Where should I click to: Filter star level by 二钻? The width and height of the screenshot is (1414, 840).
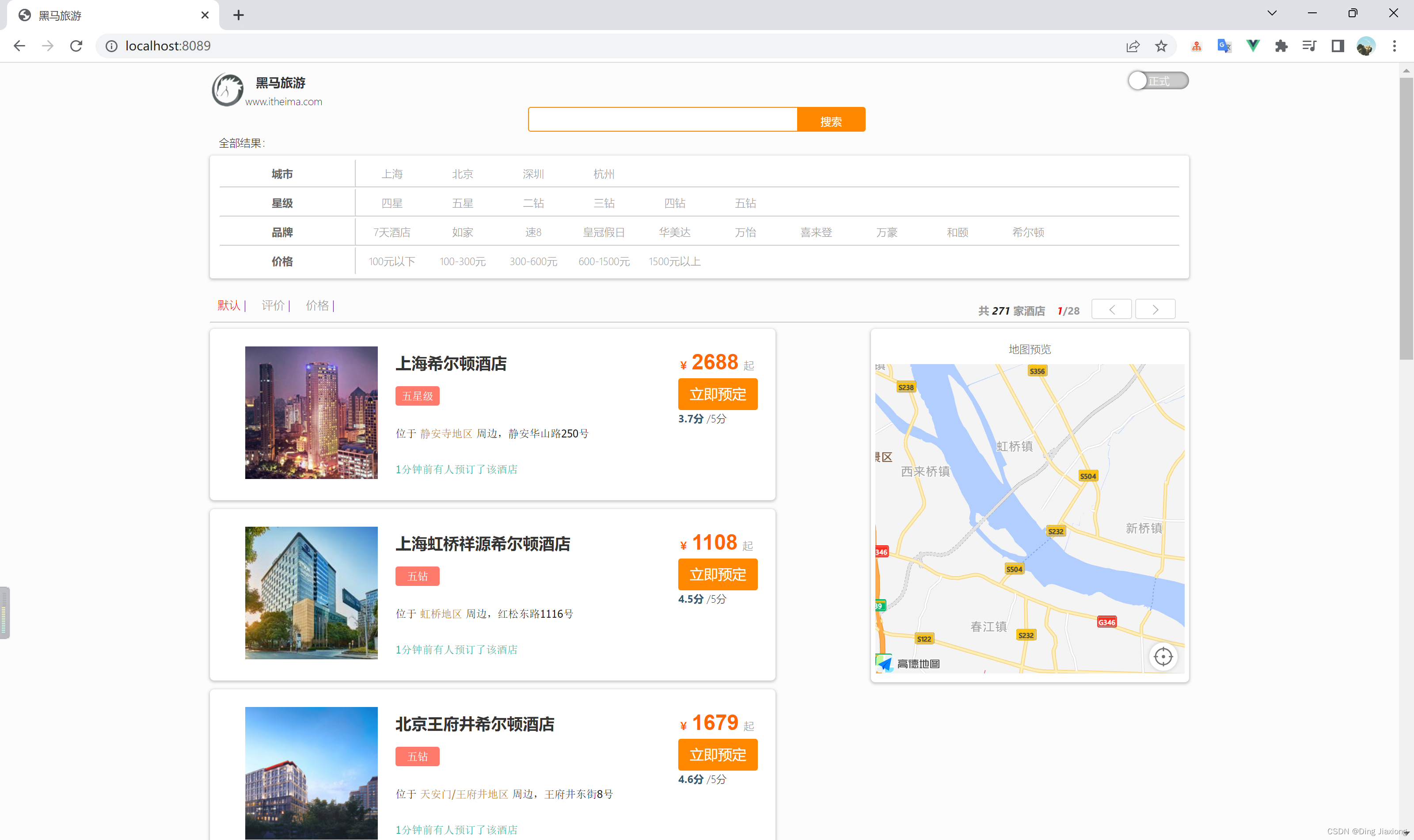coord(533,203)
